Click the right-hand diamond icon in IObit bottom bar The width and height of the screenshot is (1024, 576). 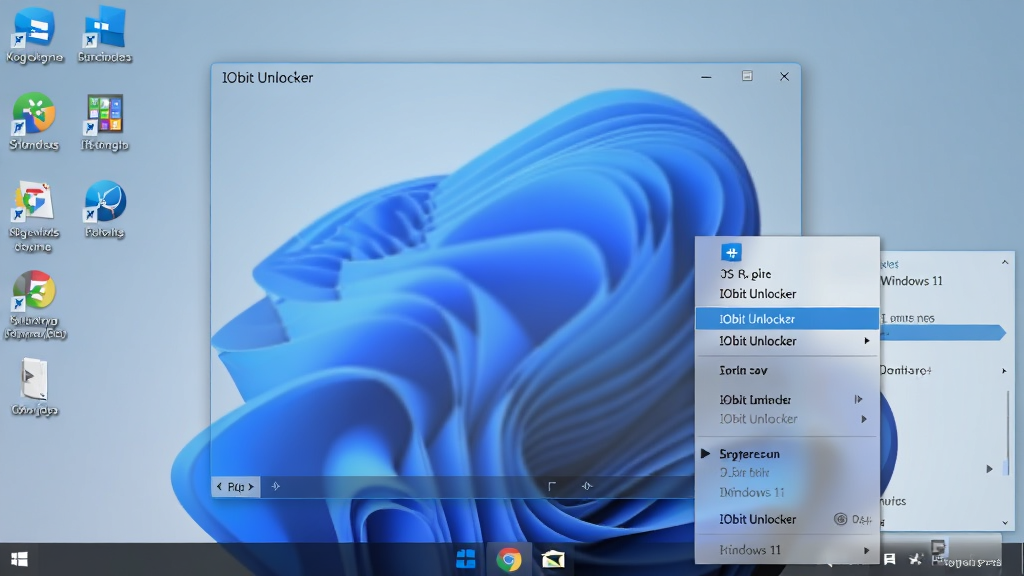587,486
